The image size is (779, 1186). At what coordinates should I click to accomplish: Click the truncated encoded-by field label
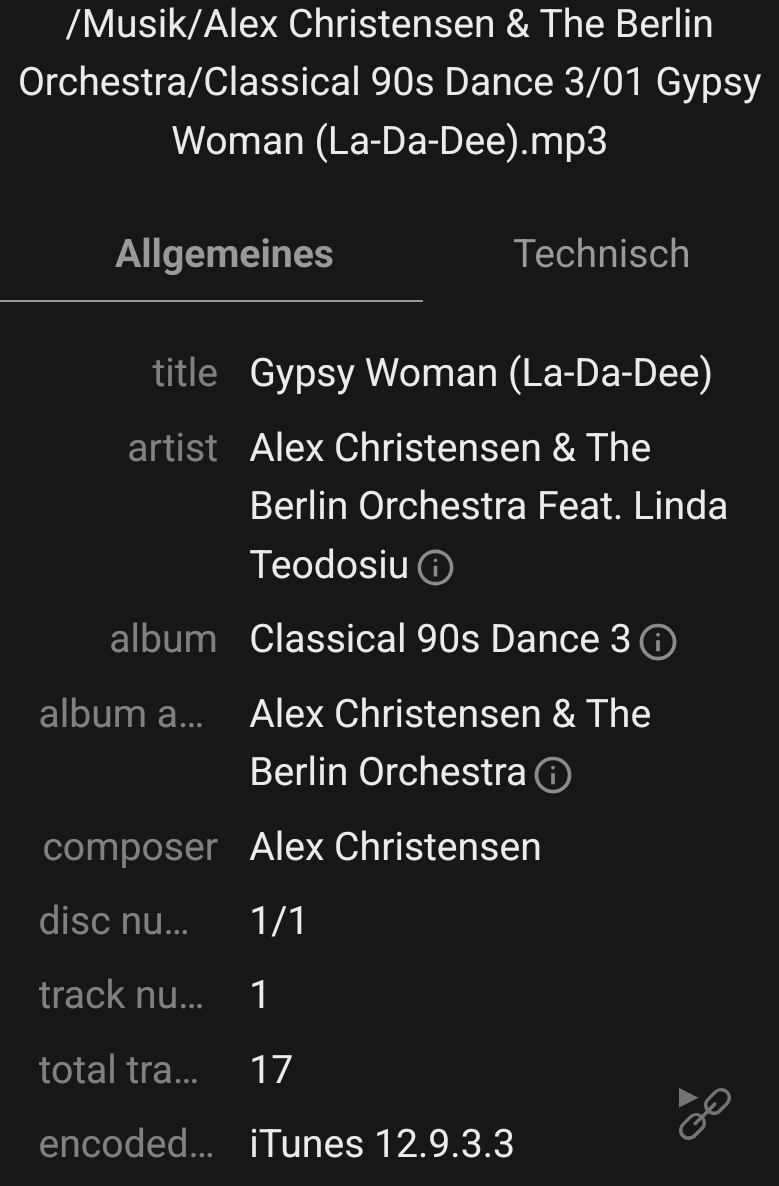coord(126,1144)
